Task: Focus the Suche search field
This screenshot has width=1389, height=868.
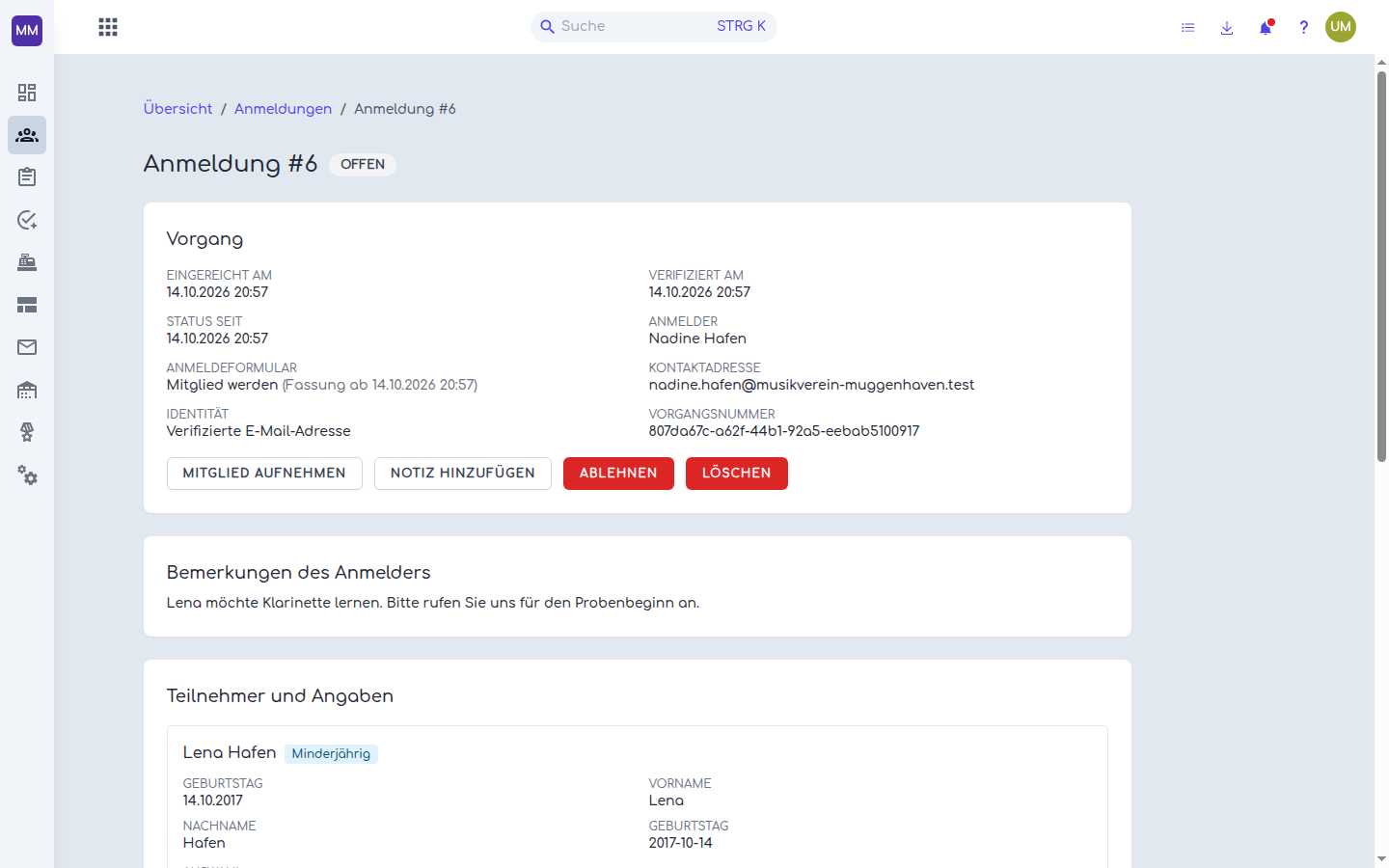Action: (654, 27)
